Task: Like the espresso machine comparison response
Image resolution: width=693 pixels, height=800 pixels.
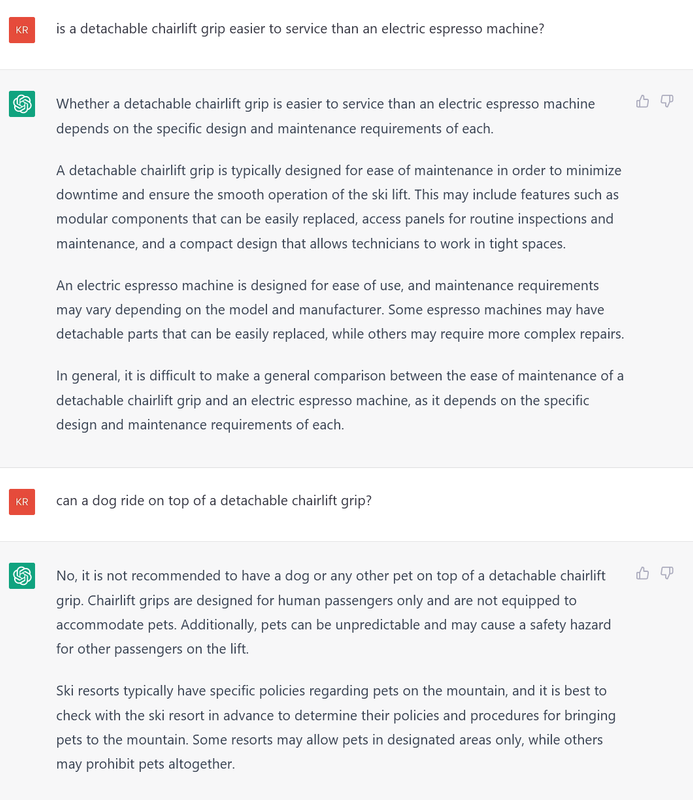Action: (x=643, y=101)
